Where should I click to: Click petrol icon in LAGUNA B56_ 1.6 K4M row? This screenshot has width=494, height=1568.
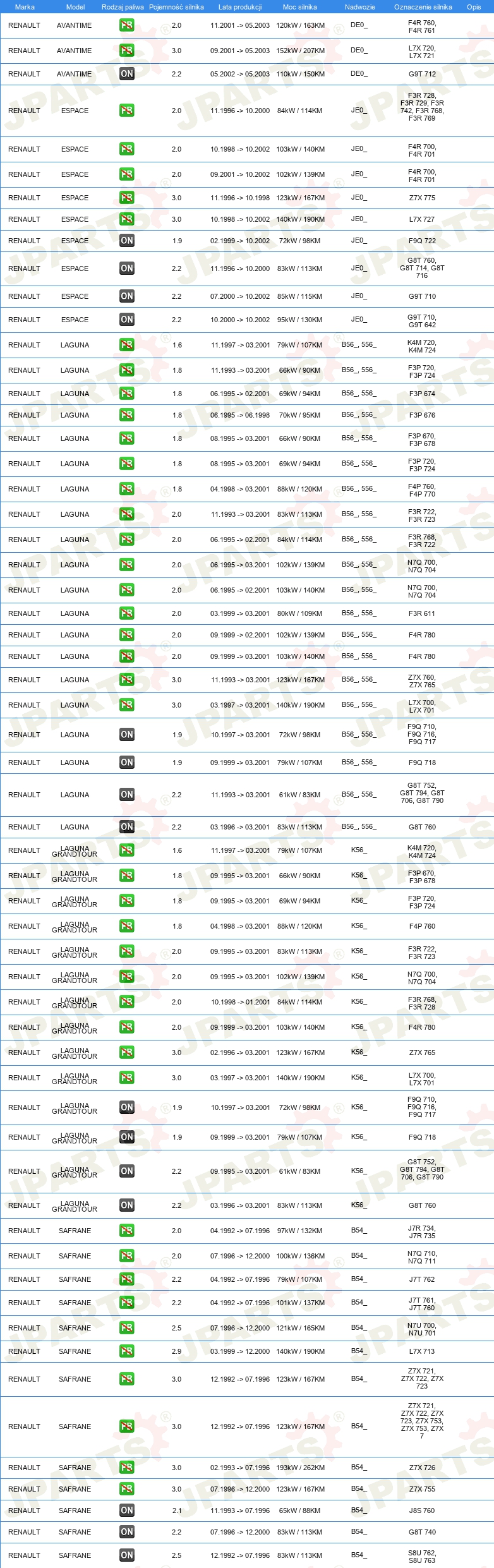127,345
